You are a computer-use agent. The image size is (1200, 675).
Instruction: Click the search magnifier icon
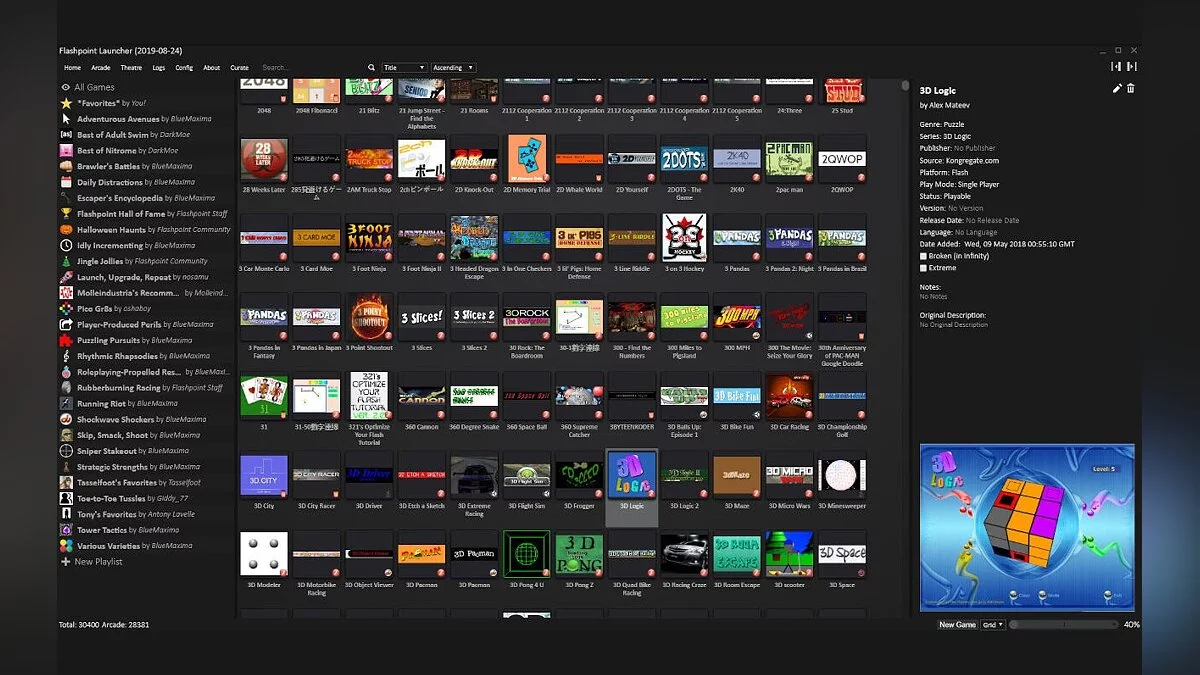372,68
